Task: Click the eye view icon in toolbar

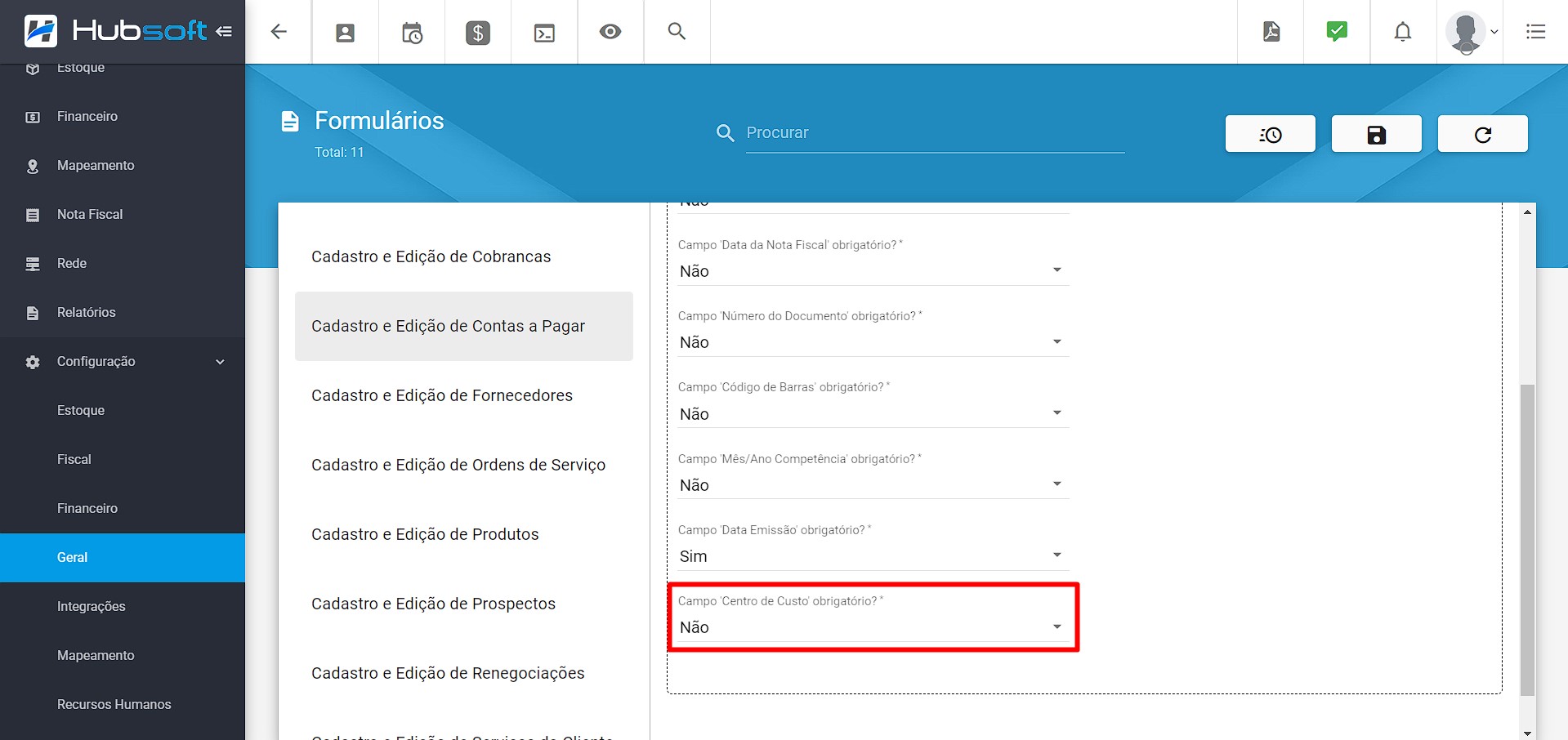Action: coord(610,32)
